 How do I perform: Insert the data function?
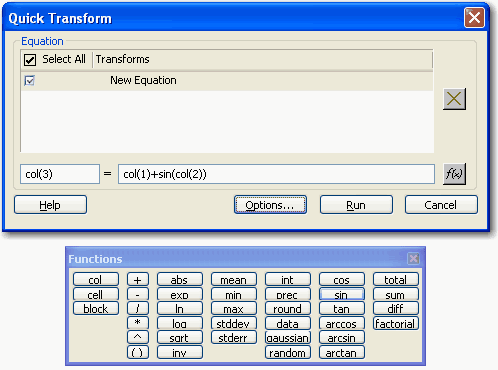[x=288, y=323]
